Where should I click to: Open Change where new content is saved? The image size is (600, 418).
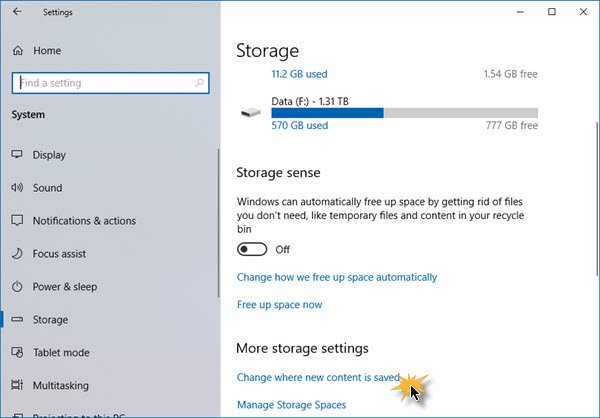[318, 378]
